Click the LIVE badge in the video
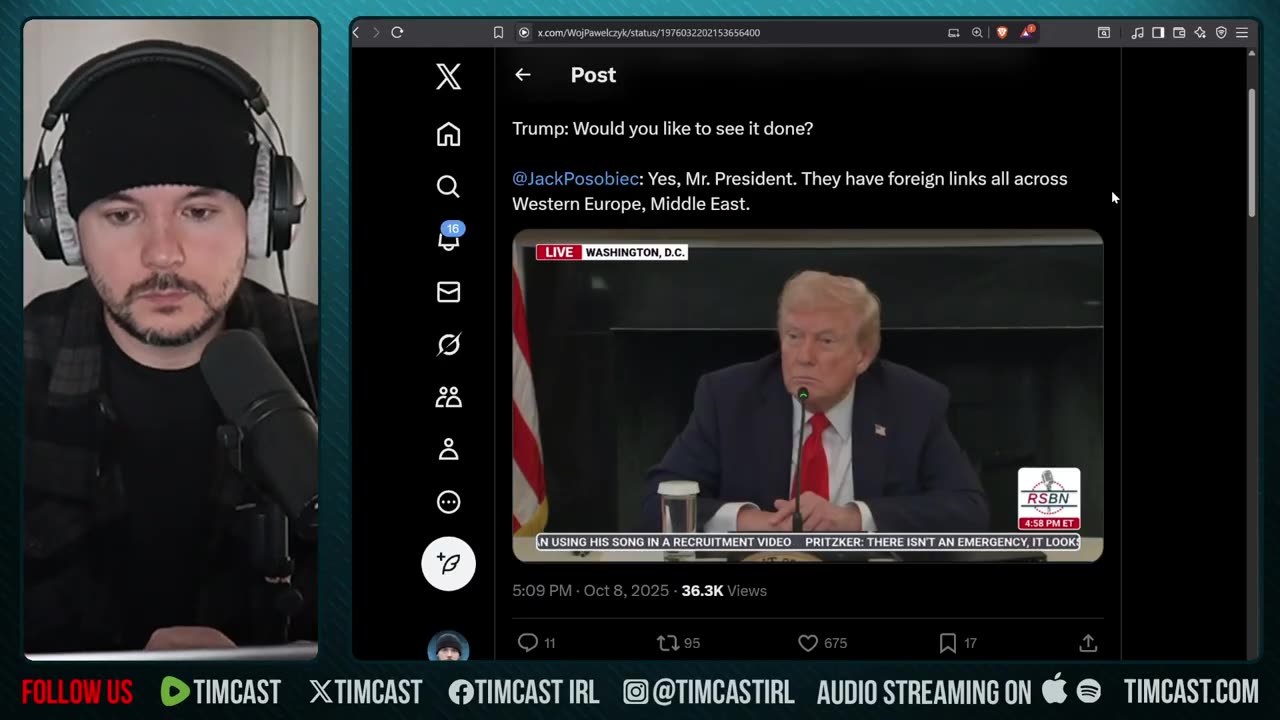 click(558, 252)
